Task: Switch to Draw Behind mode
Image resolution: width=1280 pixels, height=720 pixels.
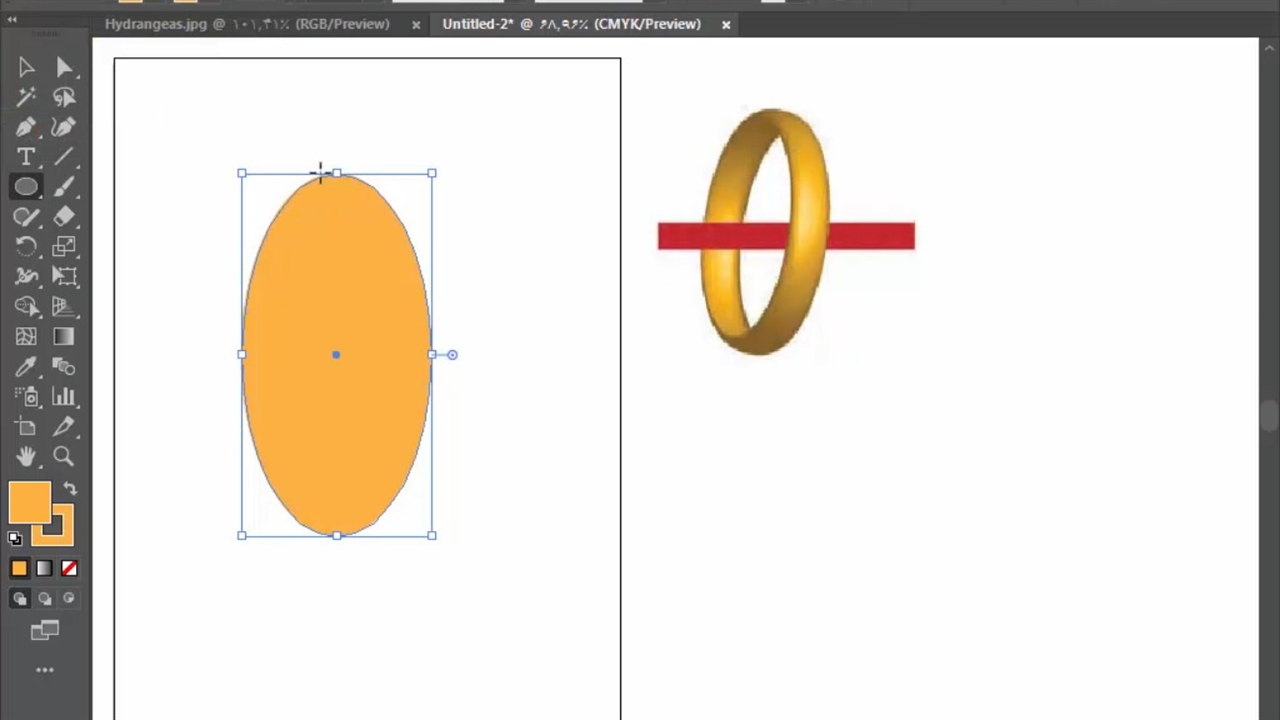Action: coord(45,598)
